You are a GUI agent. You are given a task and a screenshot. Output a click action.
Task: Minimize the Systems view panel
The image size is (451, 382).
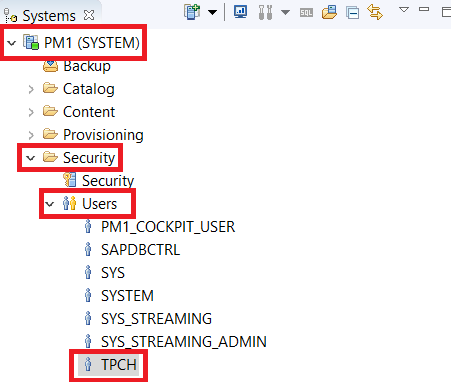[424, 9]
